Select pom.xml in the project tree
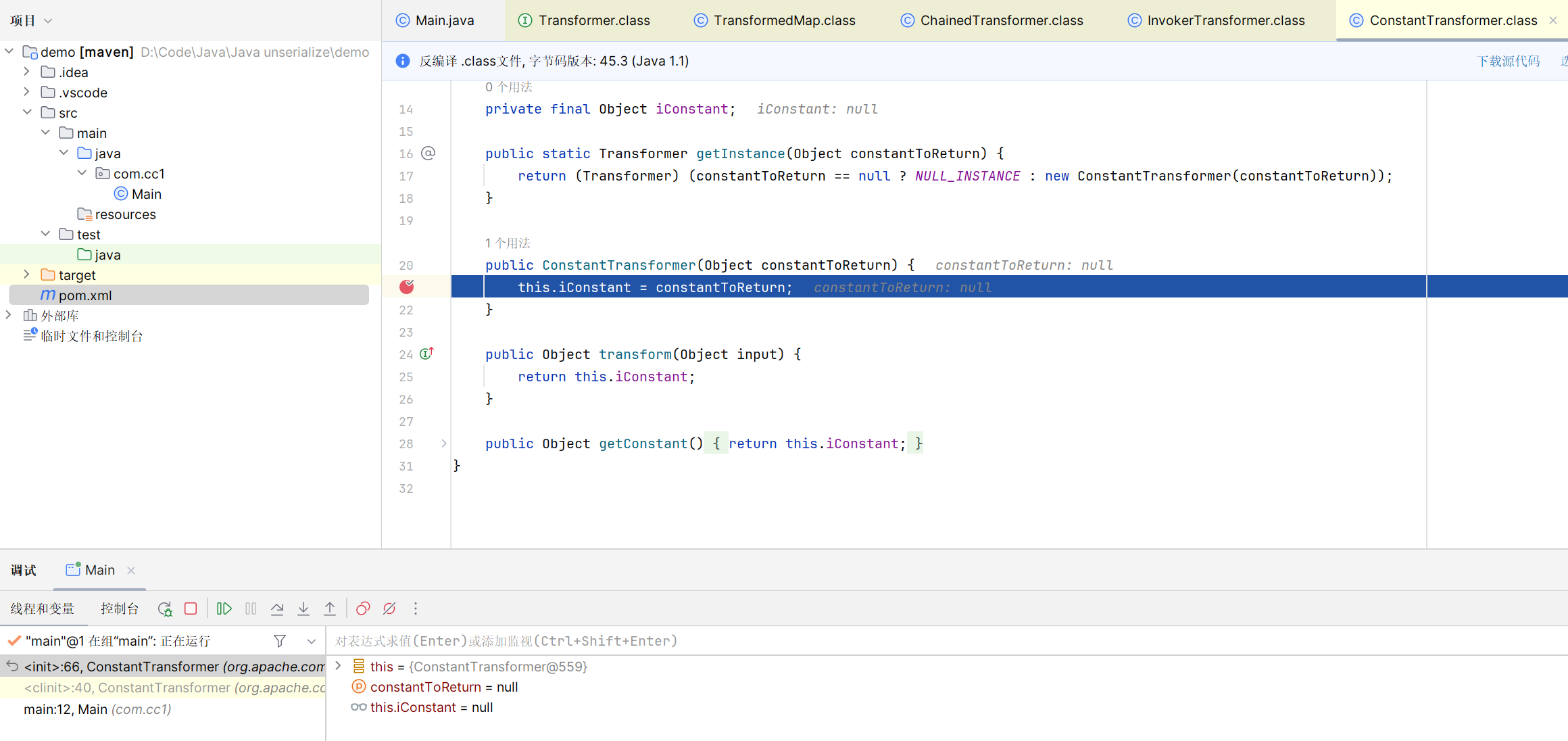This screenshot has height=741, width=1568. [x=189, y=295]
